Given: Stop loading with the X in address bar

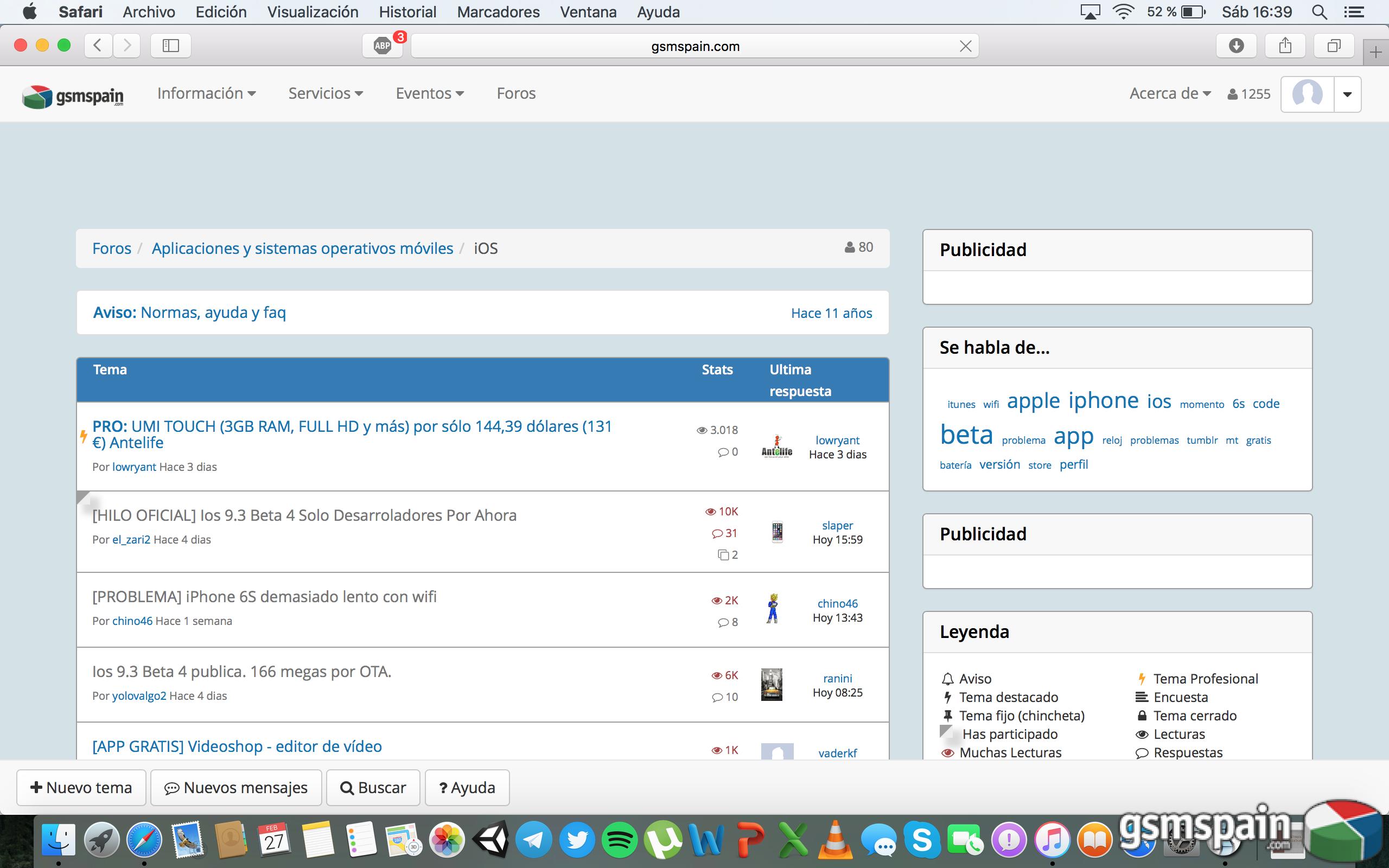Looking at the screenshot, I should tap(965, 46).
